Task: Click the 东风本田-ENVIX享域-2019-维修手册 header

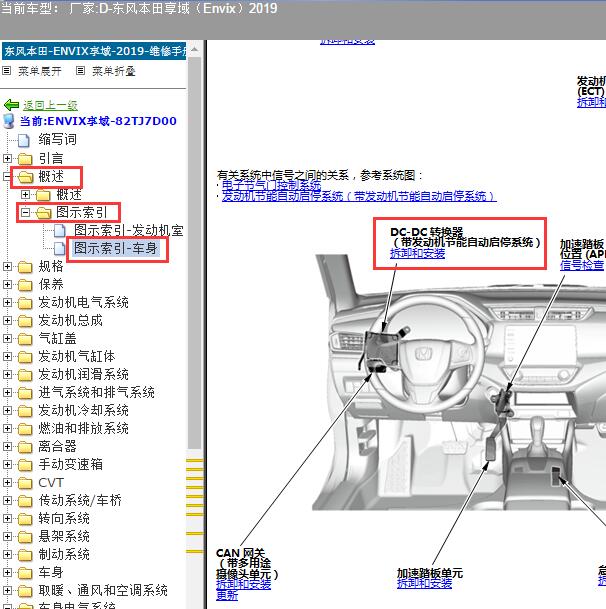Action: point(94,51)
